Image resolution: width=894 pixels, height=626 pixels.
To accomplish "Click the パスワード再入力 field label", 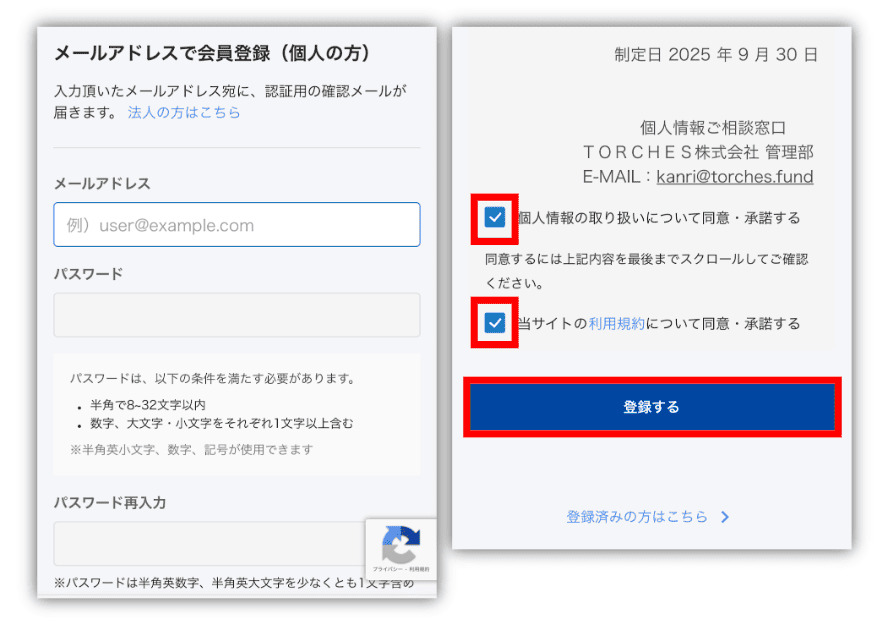I will 110,502.
